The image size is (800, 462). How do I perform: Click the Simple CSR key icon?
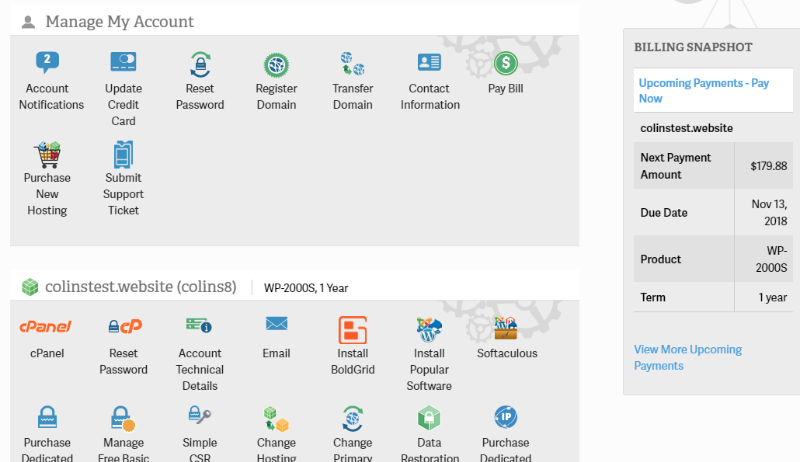pos(199,415)
